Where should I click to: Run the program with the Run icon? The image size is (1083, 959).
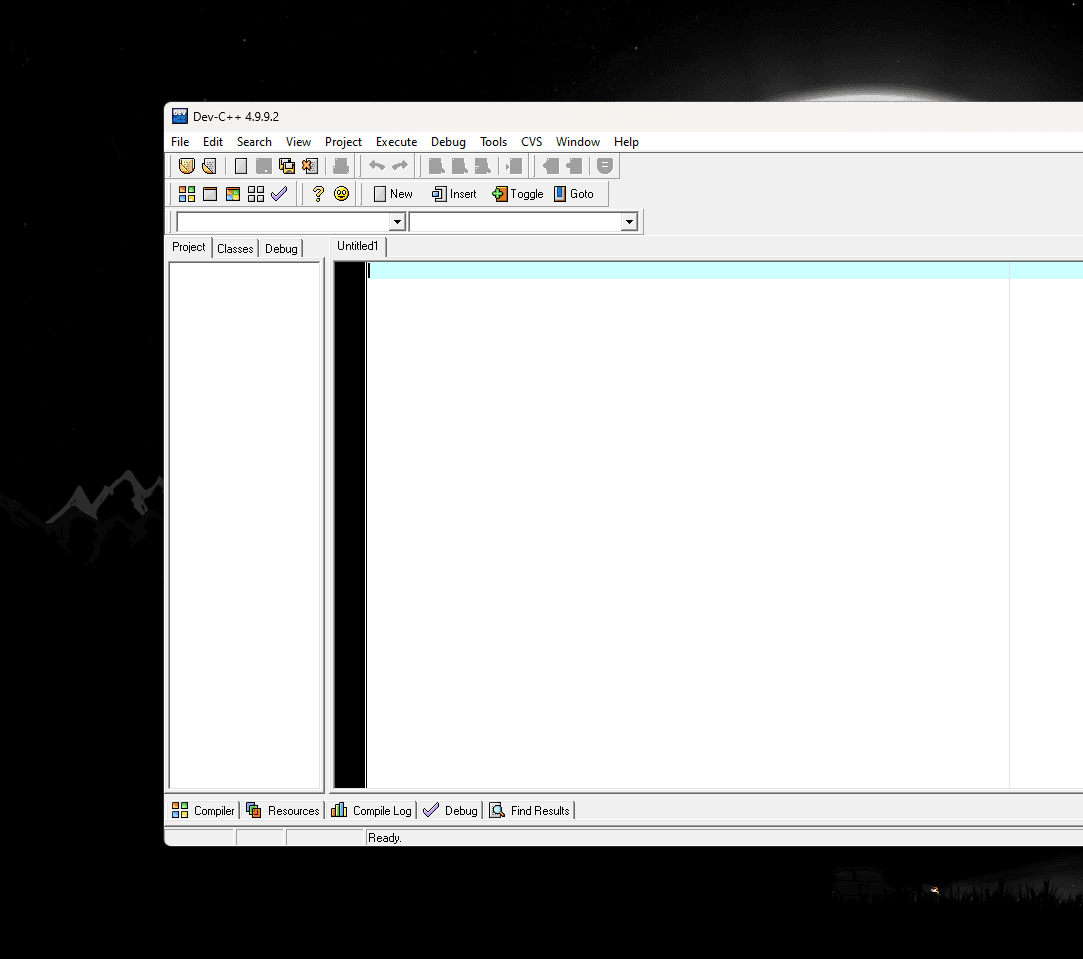[210, 194]
